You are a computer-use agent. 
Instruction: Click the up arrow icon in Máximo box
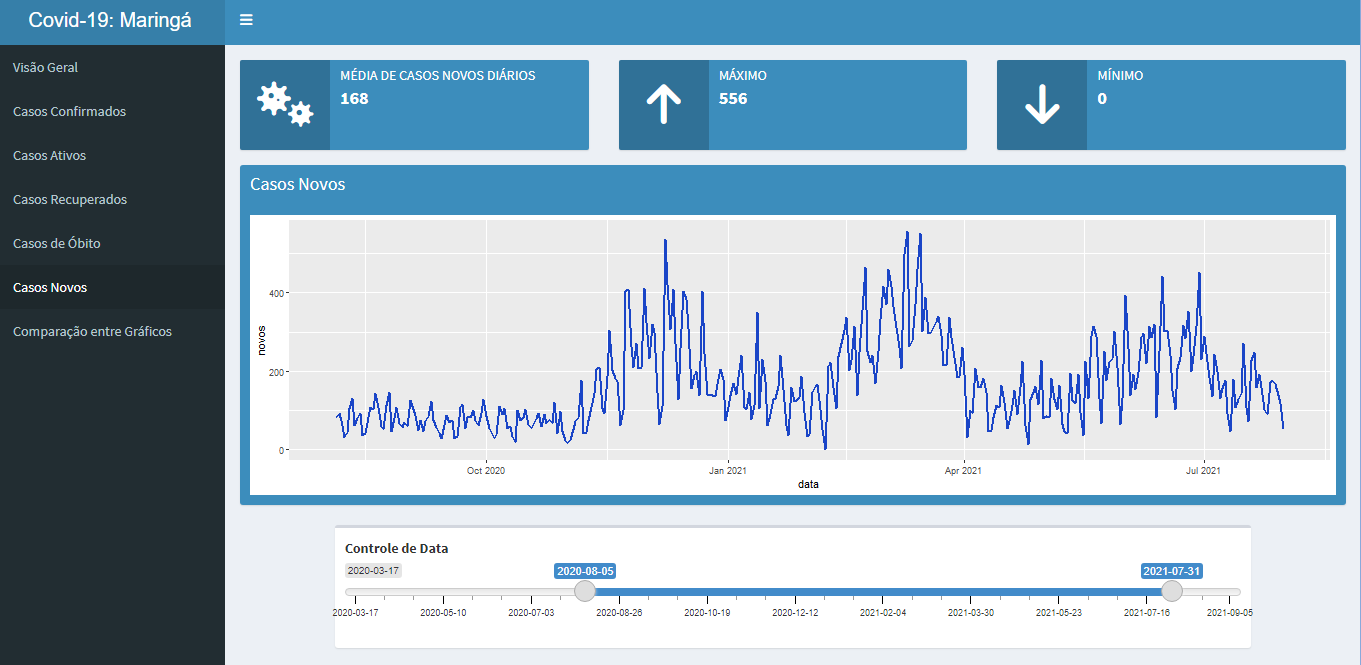(x=663, y=104)
